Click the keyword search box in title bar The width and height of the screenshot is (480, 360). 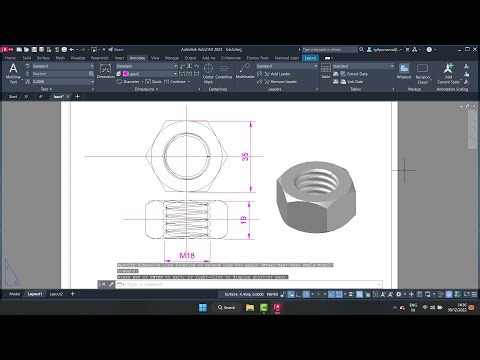tap(329, 49)
